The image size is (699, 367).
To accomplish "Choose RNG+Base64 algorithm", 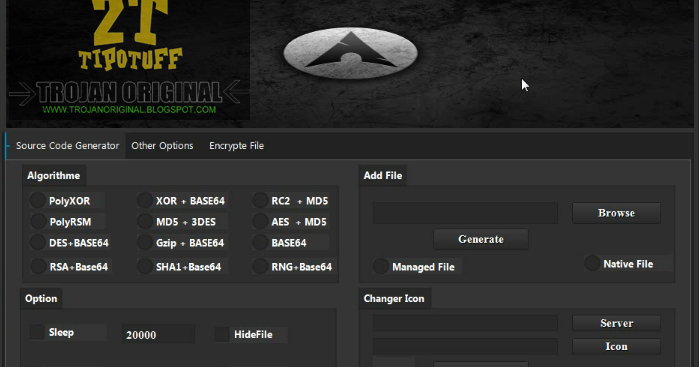I will (260, 266).
